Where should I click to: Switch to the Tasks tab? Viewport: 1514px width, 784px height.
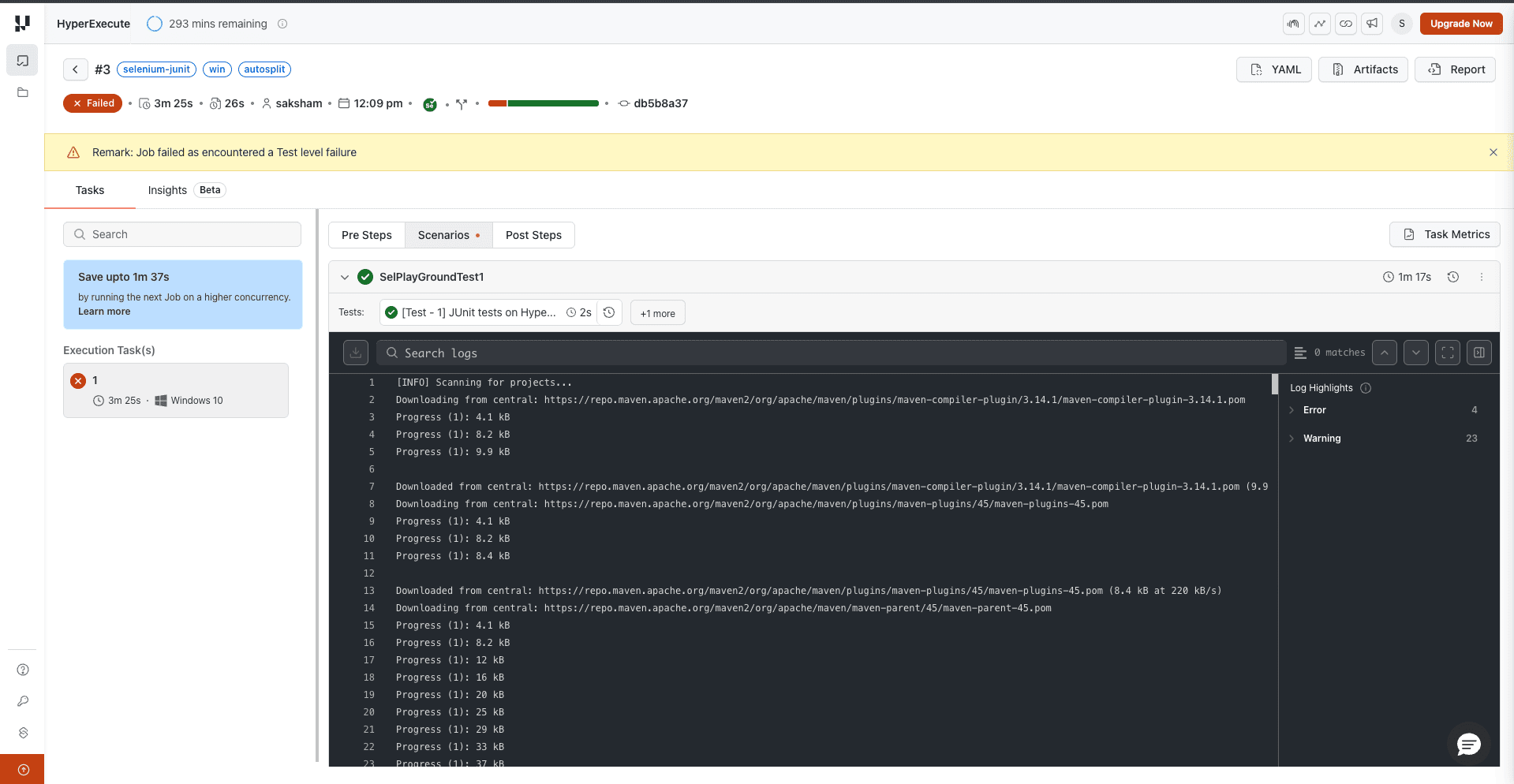click(90, 190)
